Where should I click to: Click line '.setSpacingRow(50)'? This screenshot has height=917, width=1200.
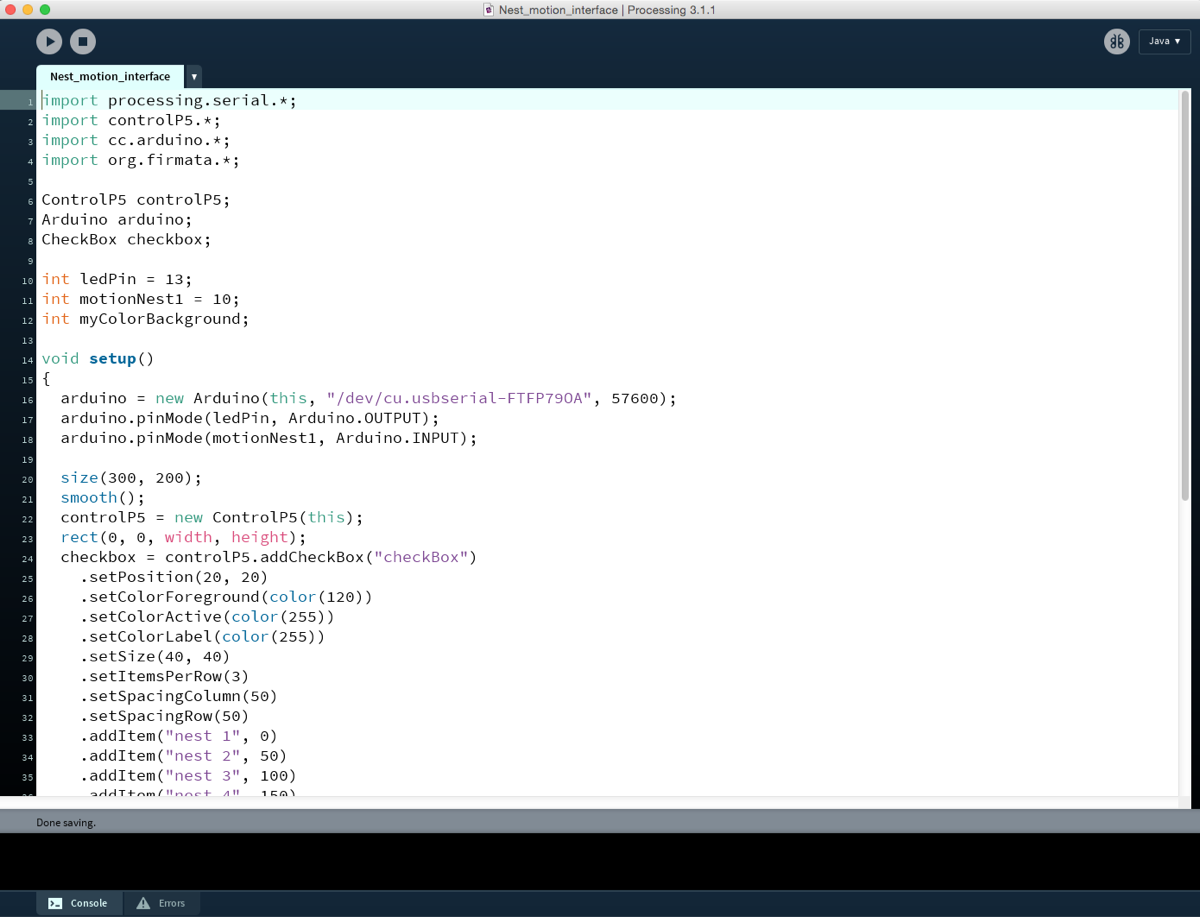click(x=164, y=716)
